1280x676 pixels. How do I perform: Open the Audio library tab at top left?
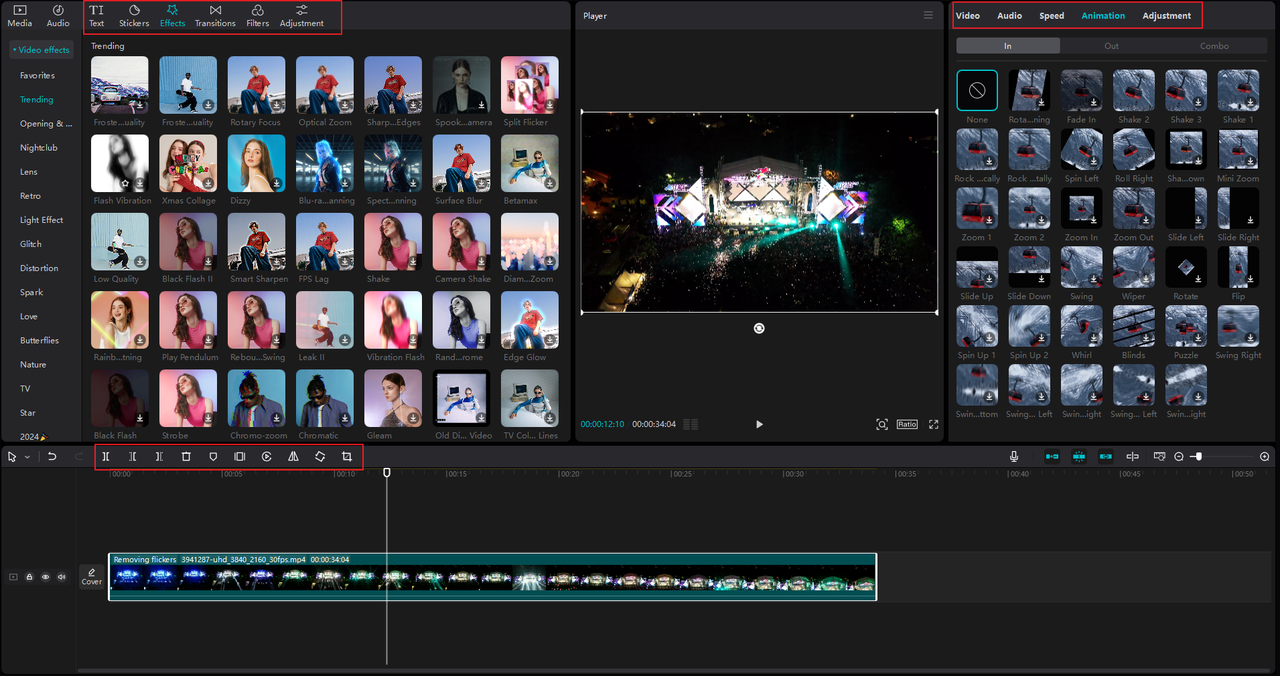(59, 15)
